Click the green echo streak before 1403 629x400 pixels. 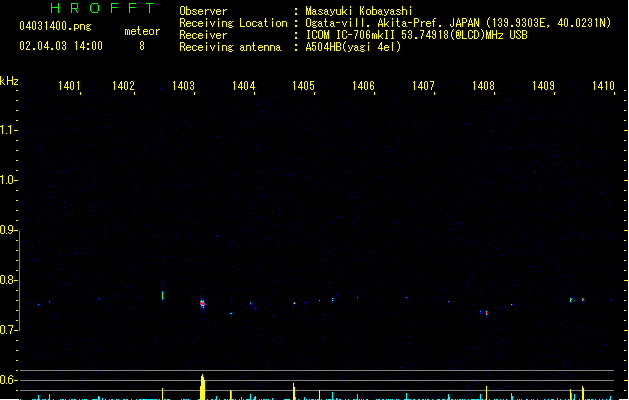point(162,295)
